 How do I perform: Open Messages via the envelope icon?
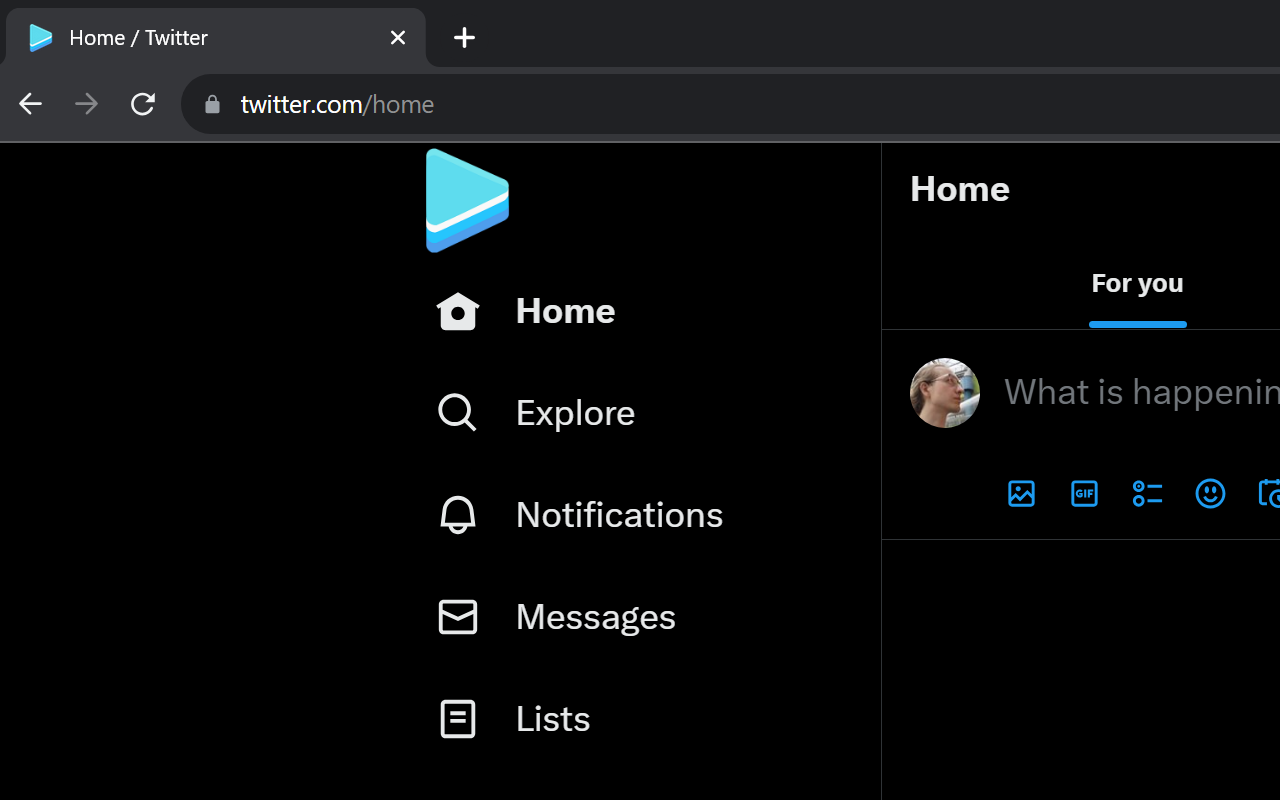457,617
